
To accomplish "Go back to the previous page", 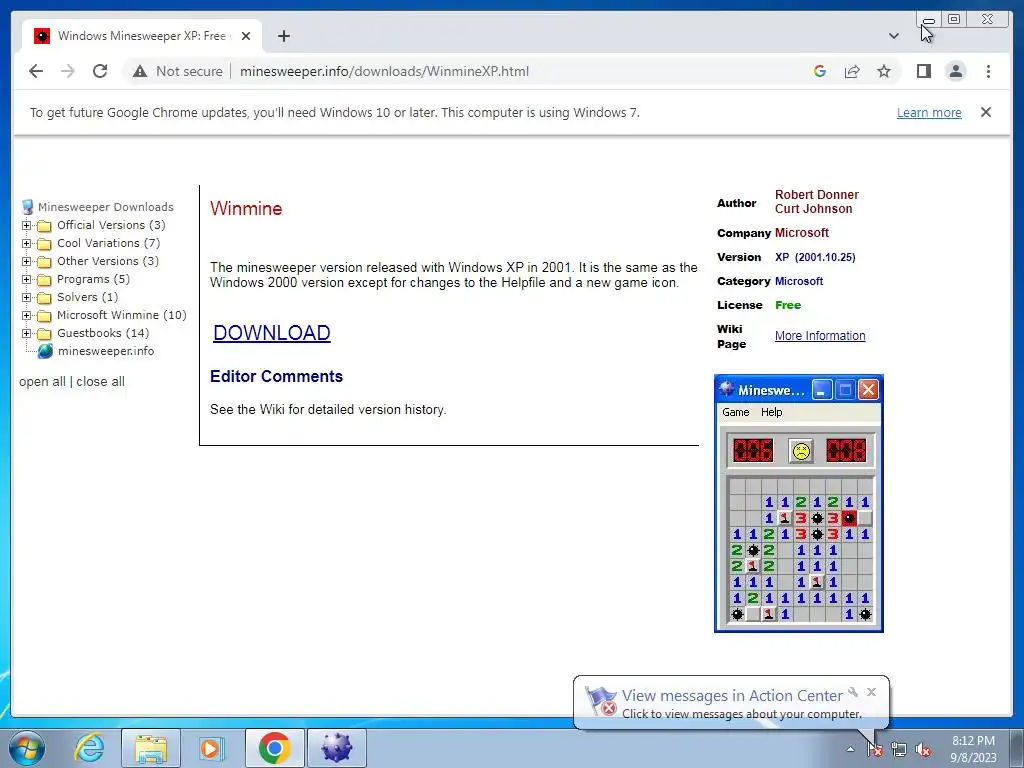I will (36, 71).
